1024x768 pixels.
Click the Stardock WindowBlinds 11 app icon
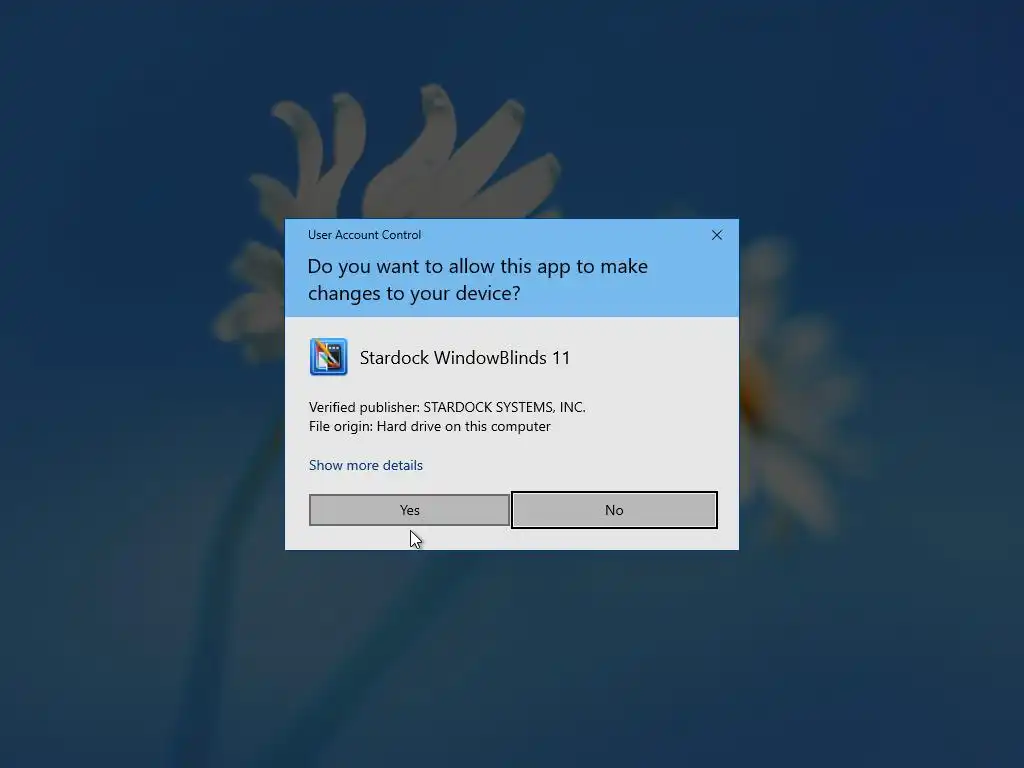(328, 357)
